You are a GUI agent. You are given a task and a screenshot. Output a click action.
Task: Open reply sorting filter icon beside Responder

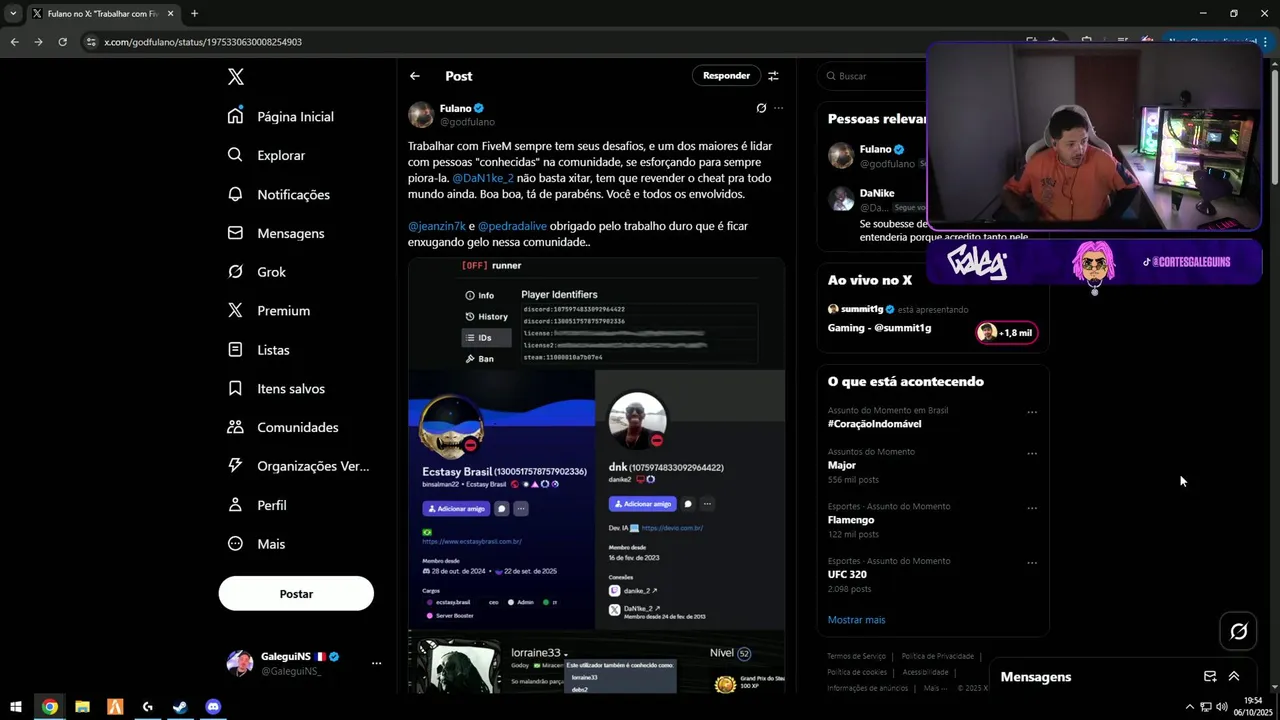(x=773, y=76)
